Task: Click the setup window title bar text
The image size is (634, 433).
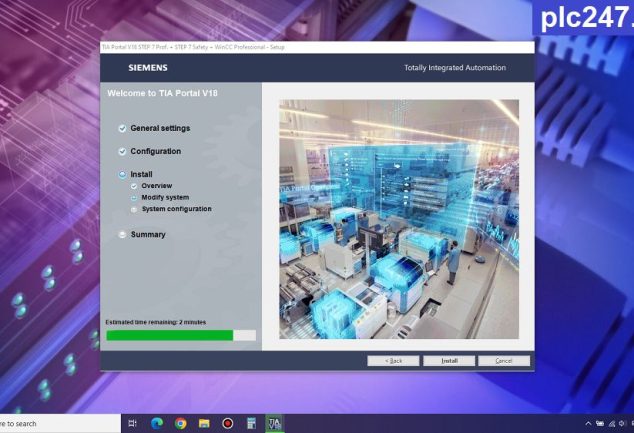Action: coord(193,47)
